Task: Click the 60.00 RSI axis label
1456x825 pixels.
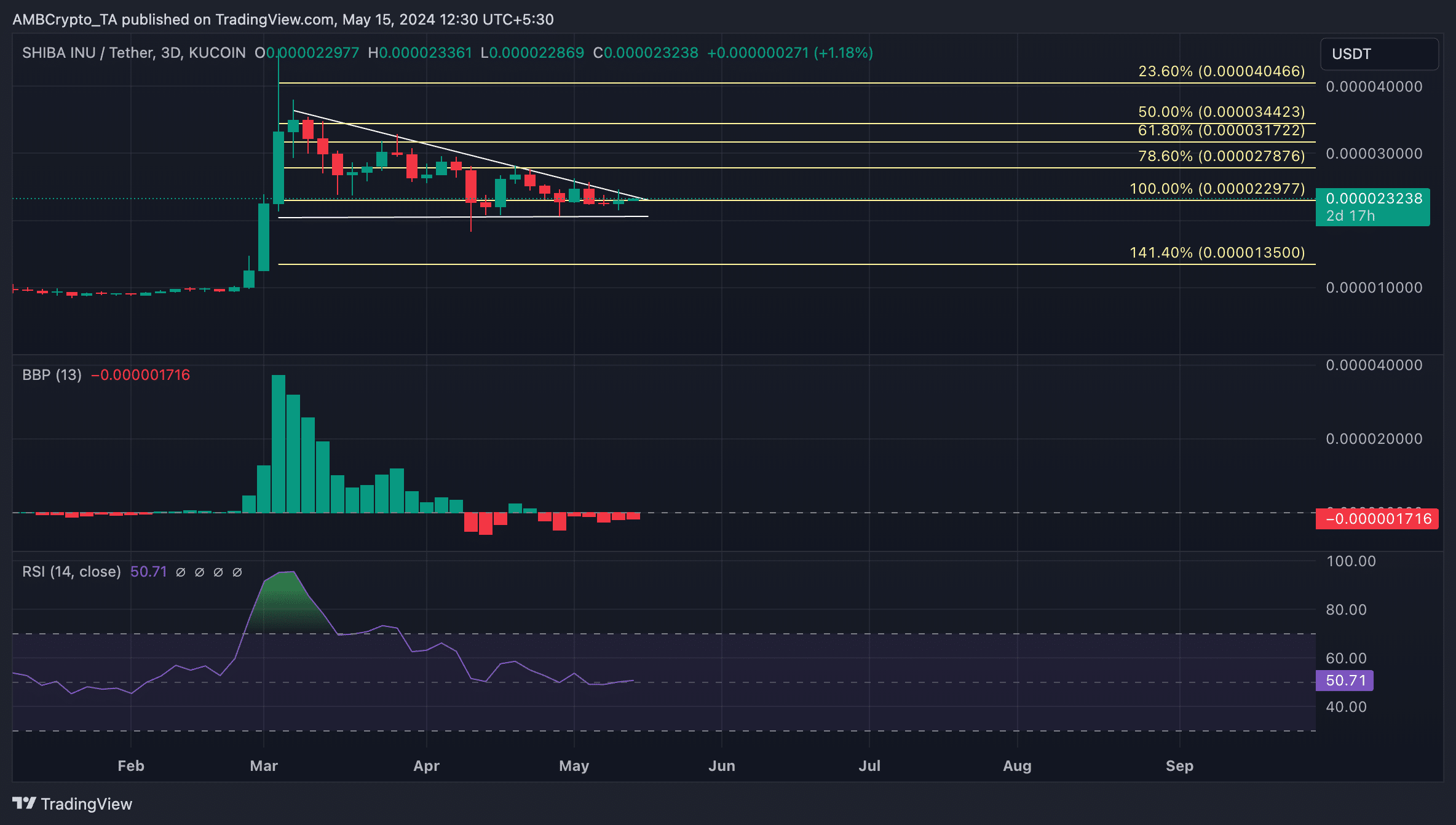Action: pos(1347,658)
